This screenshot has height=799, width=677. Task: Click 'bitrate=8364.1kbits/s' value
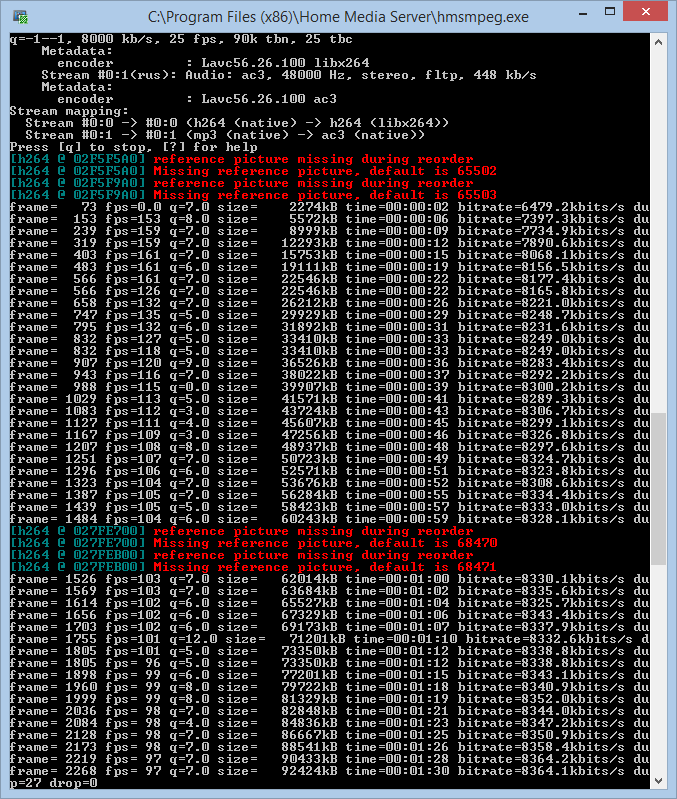click(541, 771)
